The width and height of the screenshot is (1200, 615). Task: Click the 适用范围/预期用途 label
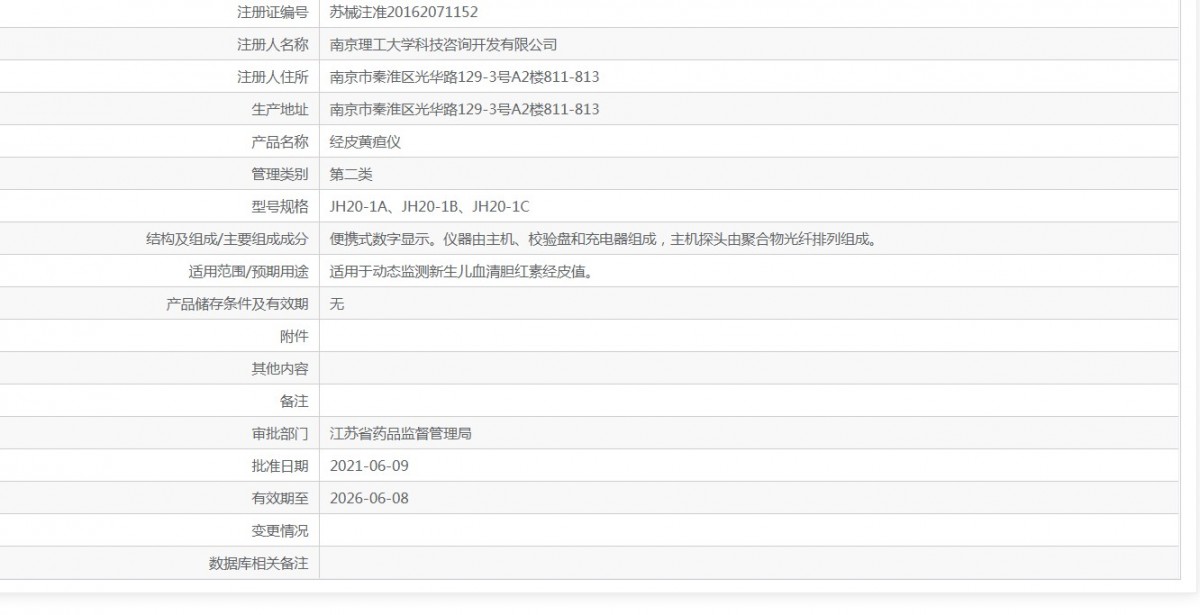(248, 271)
